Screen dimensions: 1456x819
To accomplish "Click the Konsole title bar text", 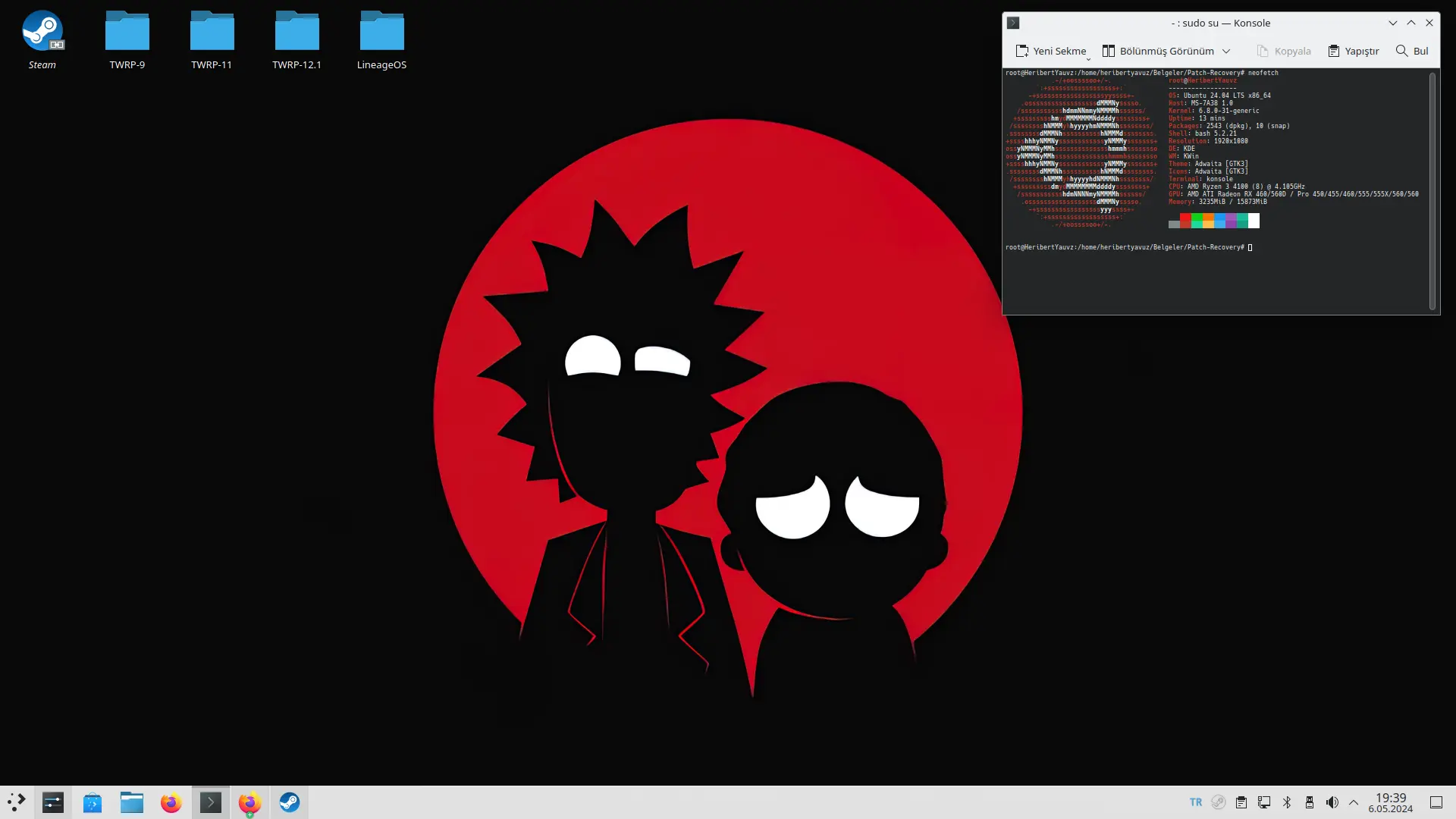I will tap(1221, 23).
